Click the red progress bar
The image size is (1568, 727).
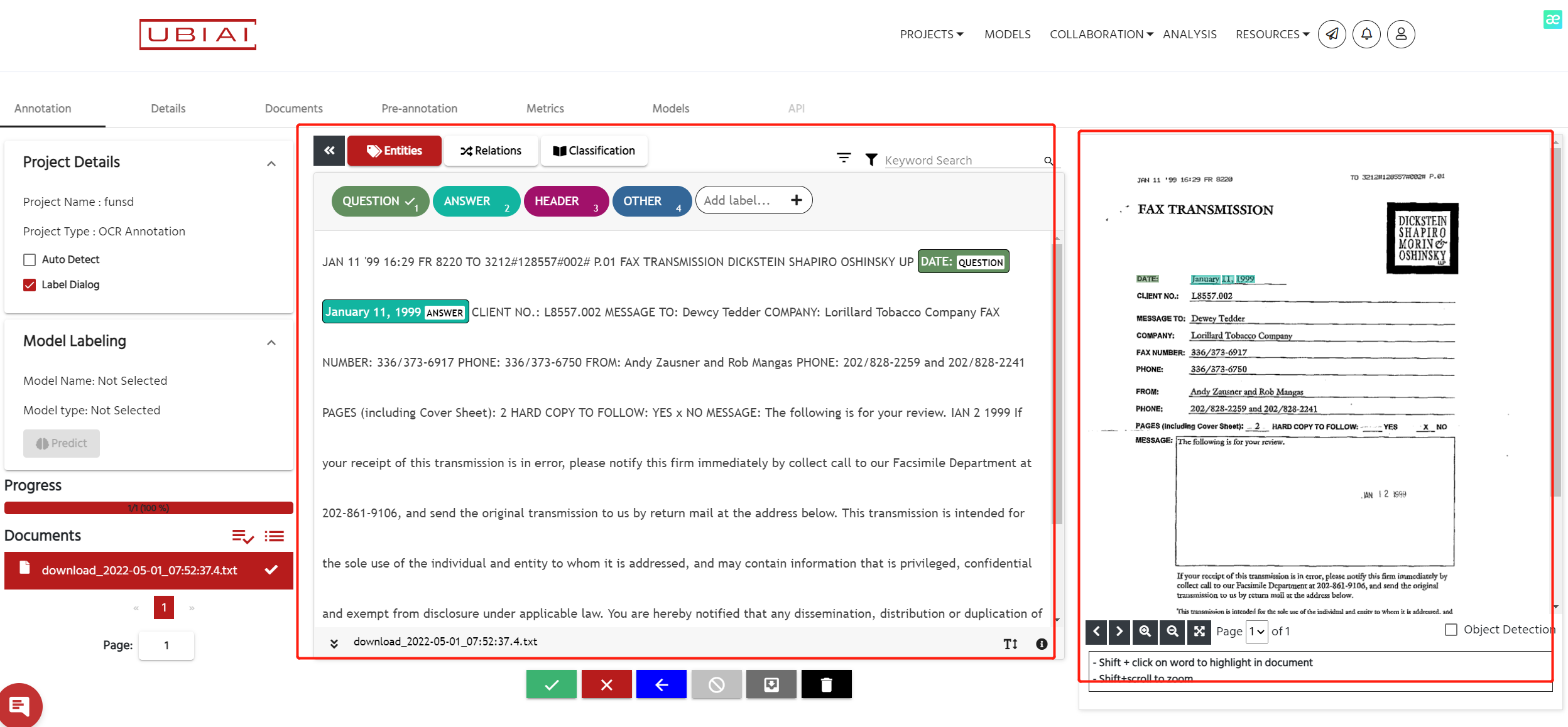click(148, 508)
